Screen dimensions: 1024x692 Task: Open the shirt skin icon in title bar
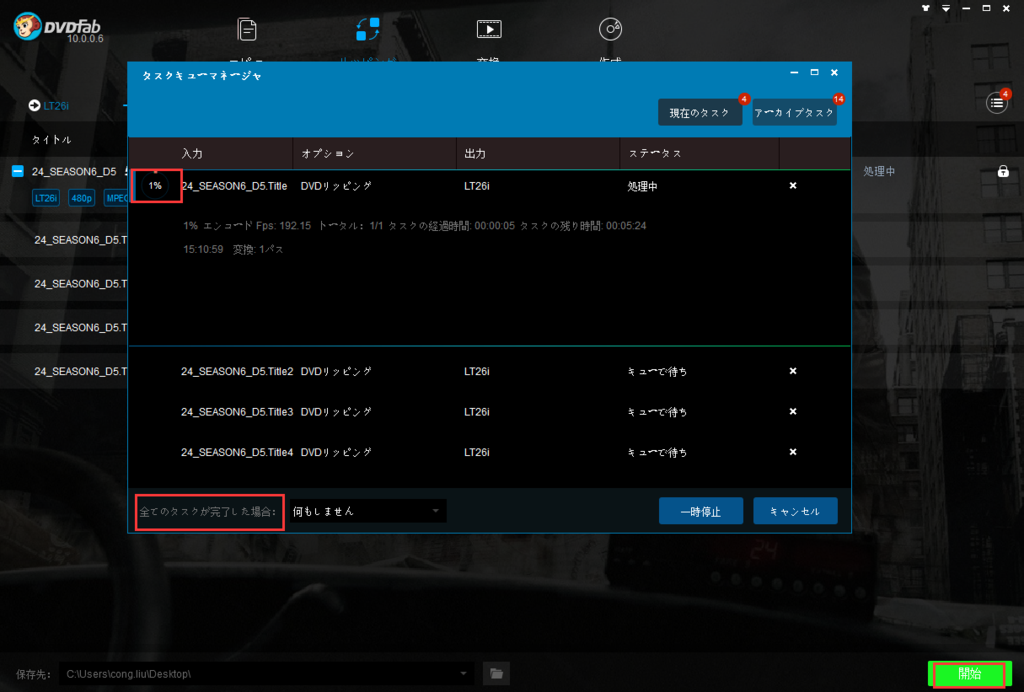tap(925, 8)
